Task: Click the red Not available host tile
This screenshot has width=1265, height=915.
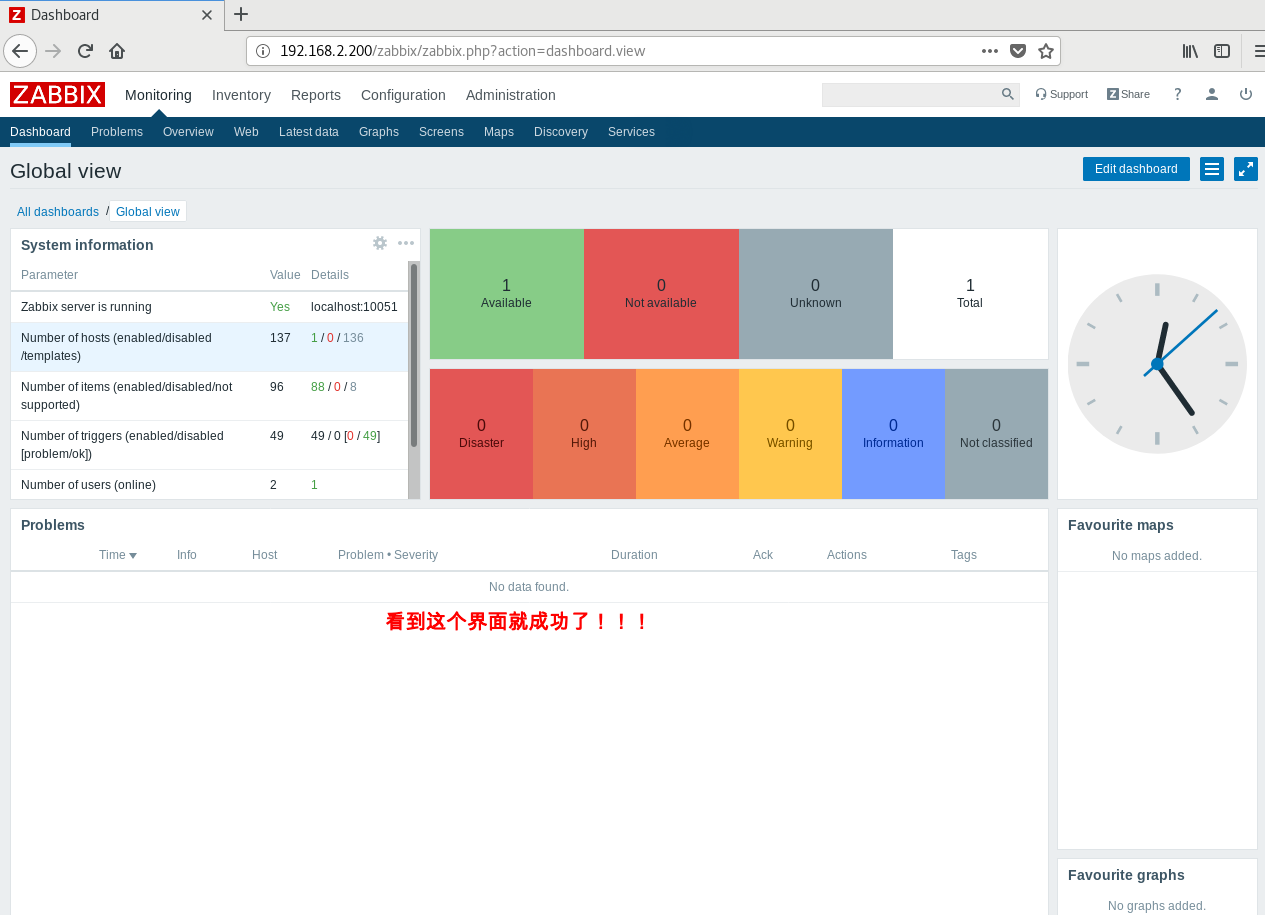Action: [660, 294]
